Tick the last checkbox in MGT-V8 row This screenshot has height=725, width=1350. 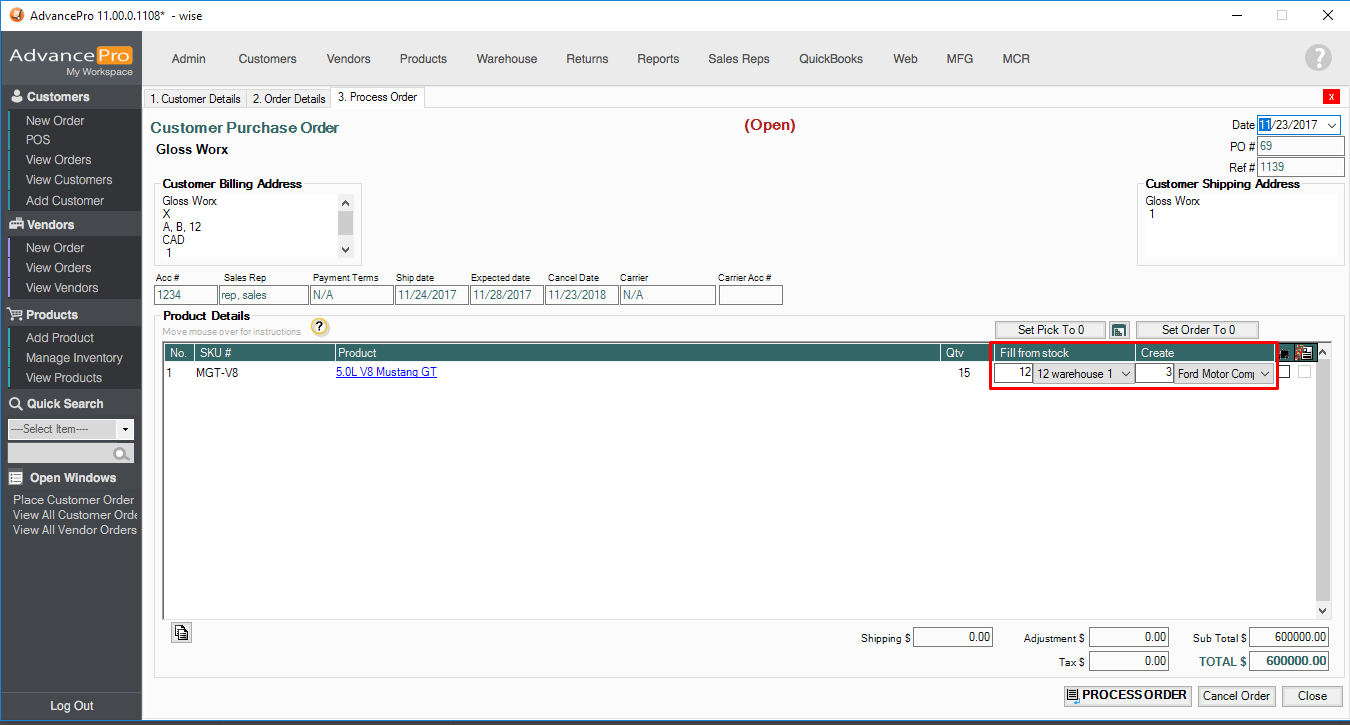[1304, 372]
